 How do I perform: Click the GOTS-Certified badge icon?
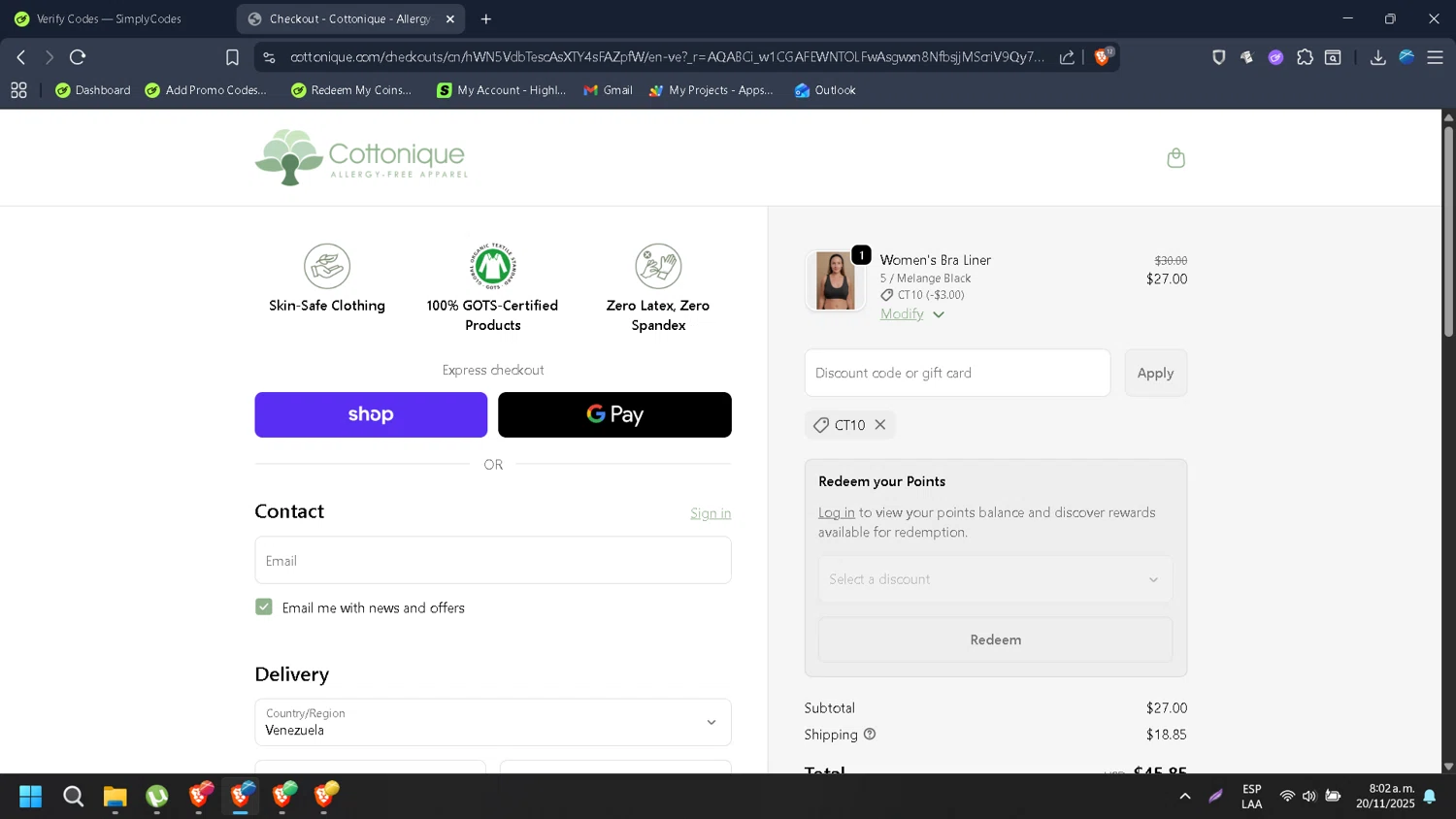tap(493, 266)
